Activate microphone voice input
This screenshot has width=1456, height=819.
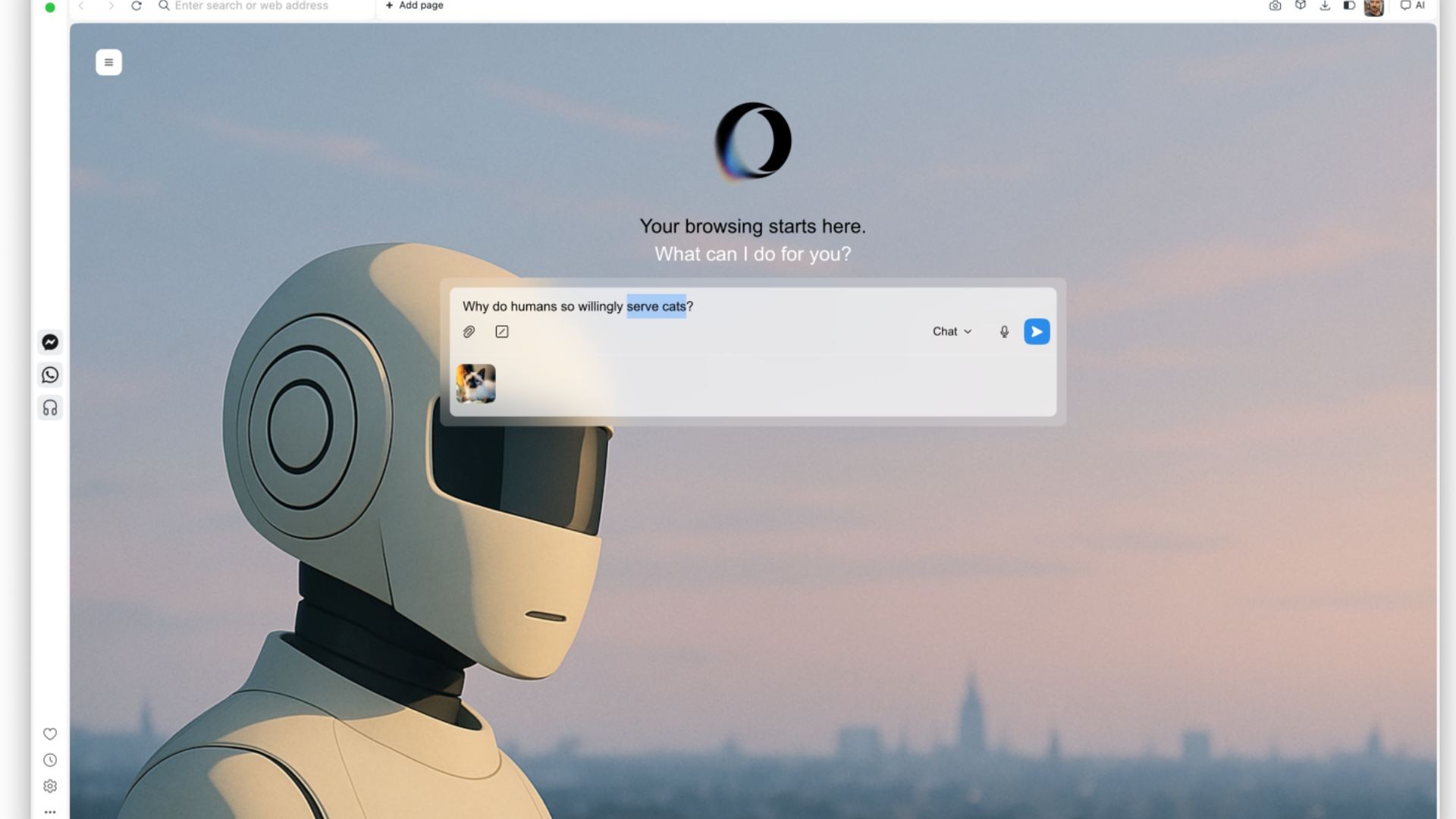[x=1004, y=331]
